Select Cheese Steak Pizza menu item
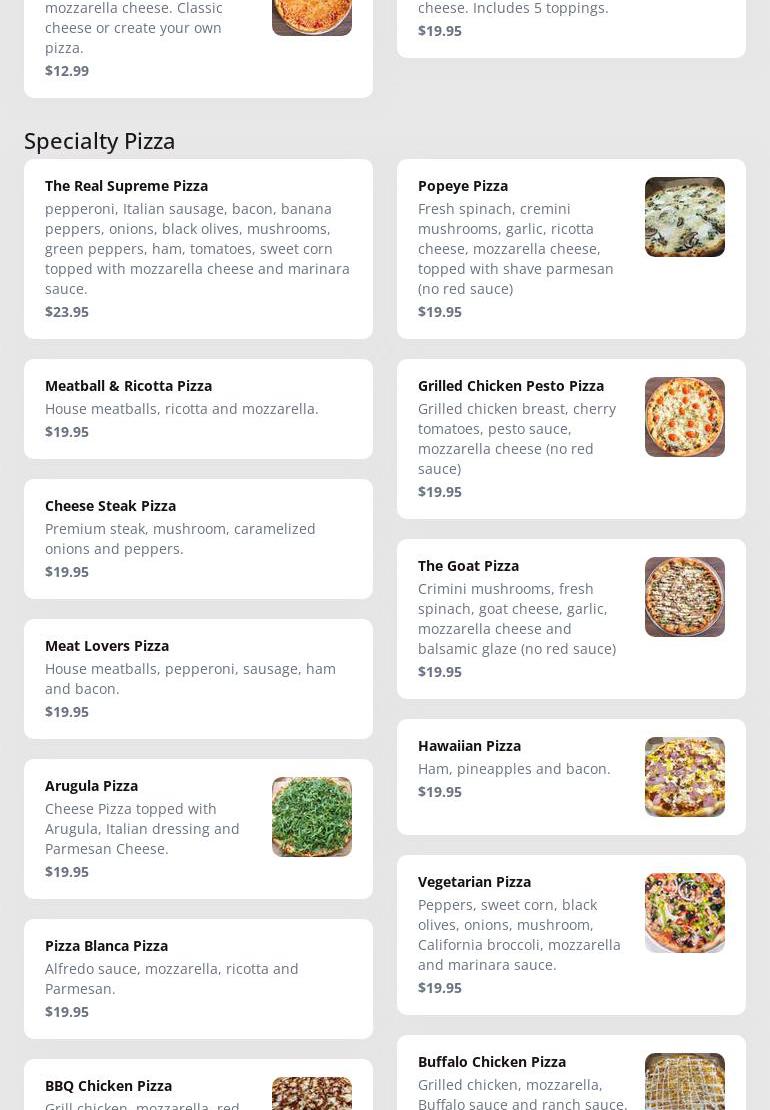770x1110 pixels. 110,506
